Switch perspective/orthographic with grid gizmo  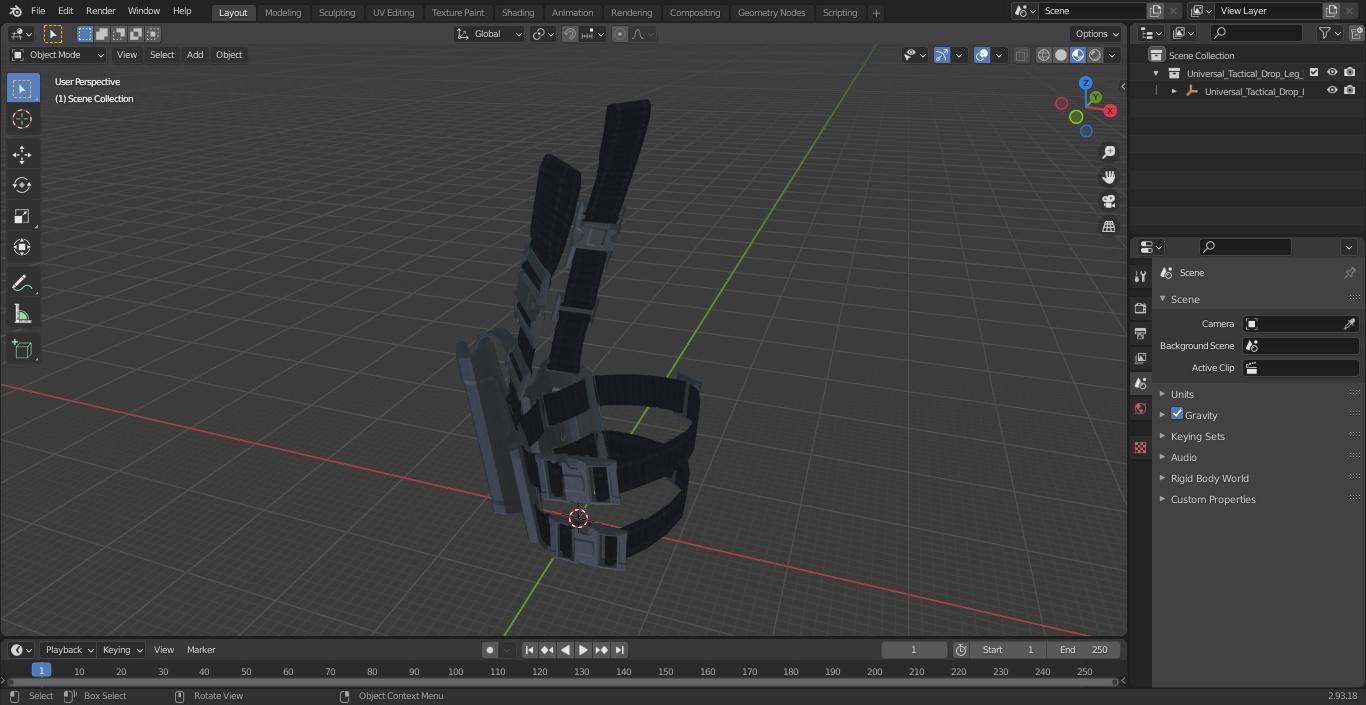[1109, 227]
